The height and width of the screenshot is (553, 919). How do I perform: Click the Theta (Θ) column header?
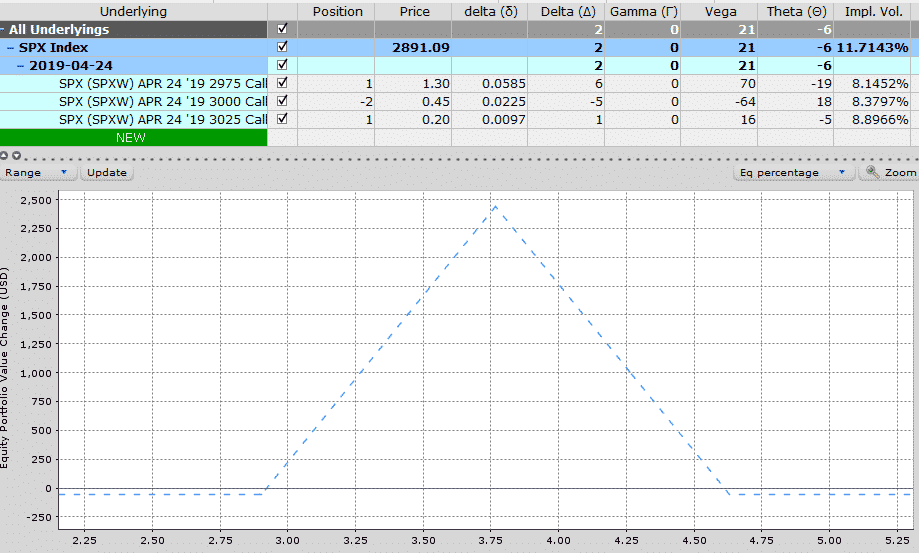tap(796, 11)
